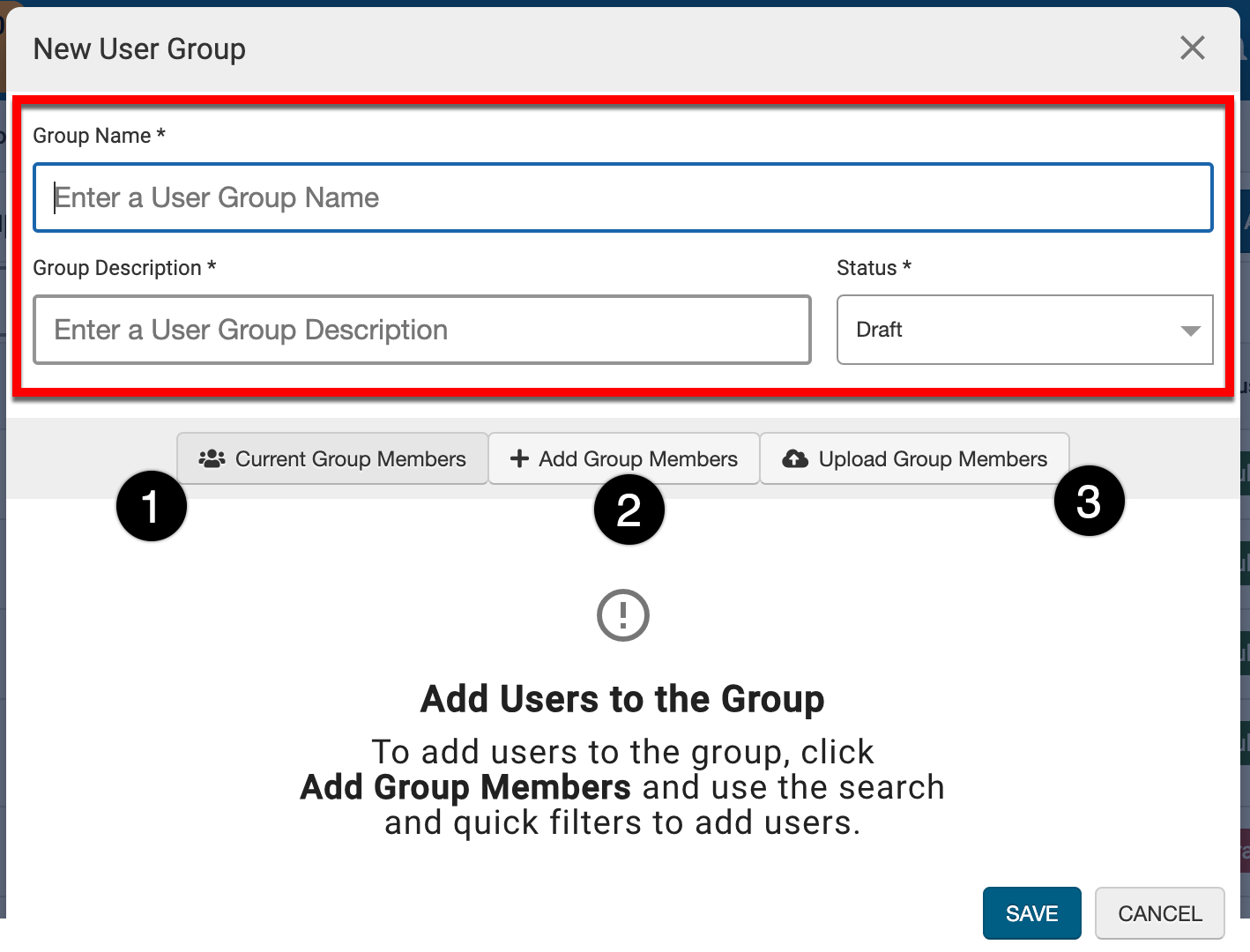Click the CANCEL button

click(1159, 913)
